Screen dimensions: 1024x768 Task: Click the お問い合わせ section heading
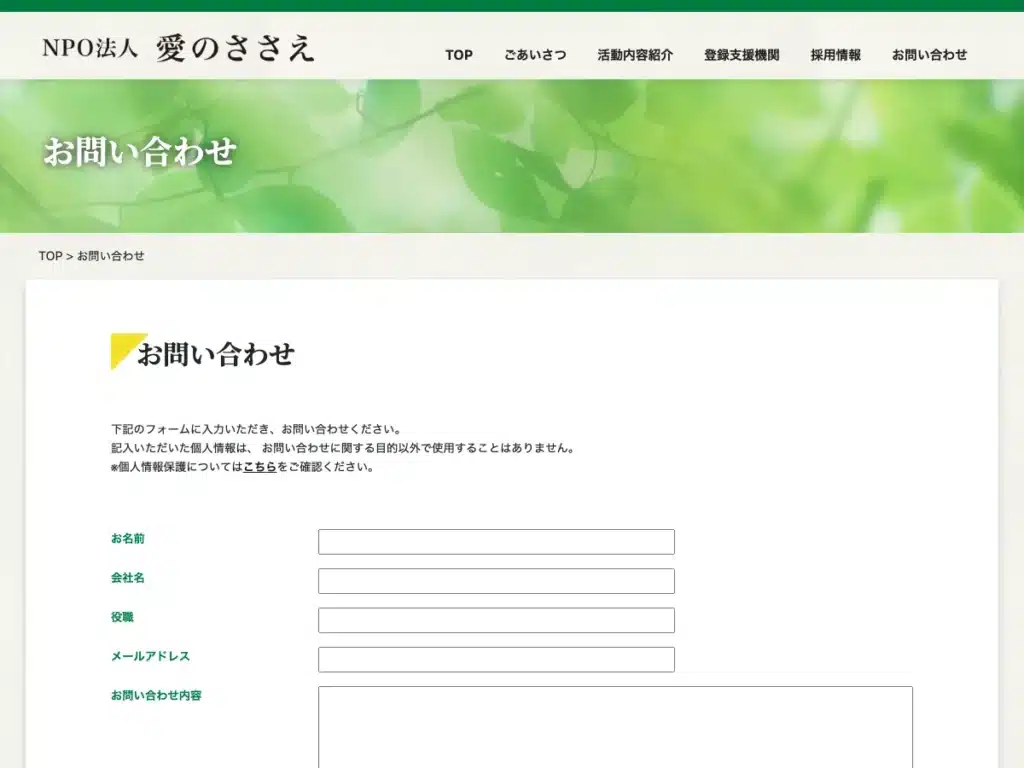[x=216, y=355]
